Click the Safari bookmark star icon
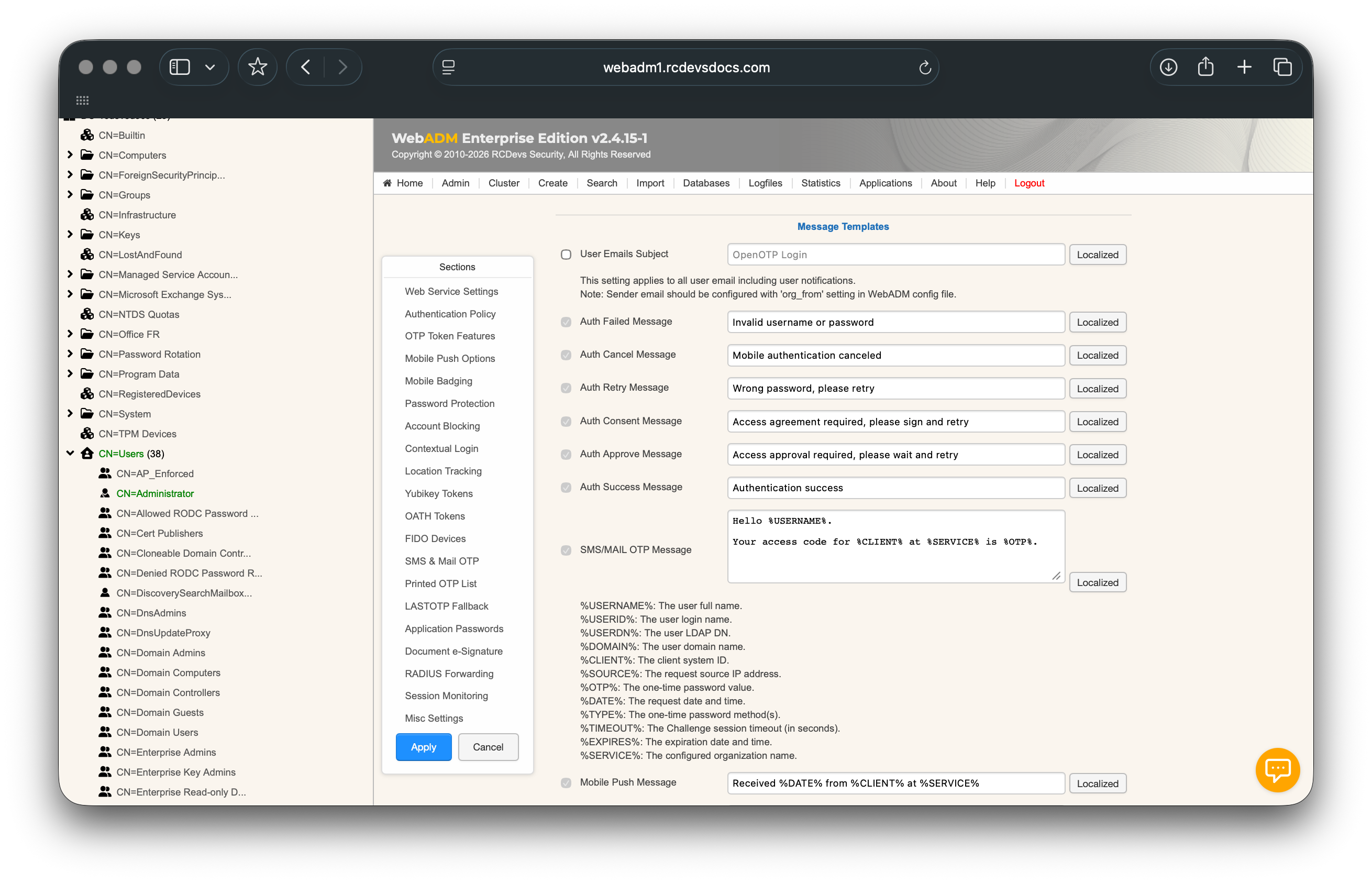This screenshot has width=1372, height=883. click(x=258, y=67)
